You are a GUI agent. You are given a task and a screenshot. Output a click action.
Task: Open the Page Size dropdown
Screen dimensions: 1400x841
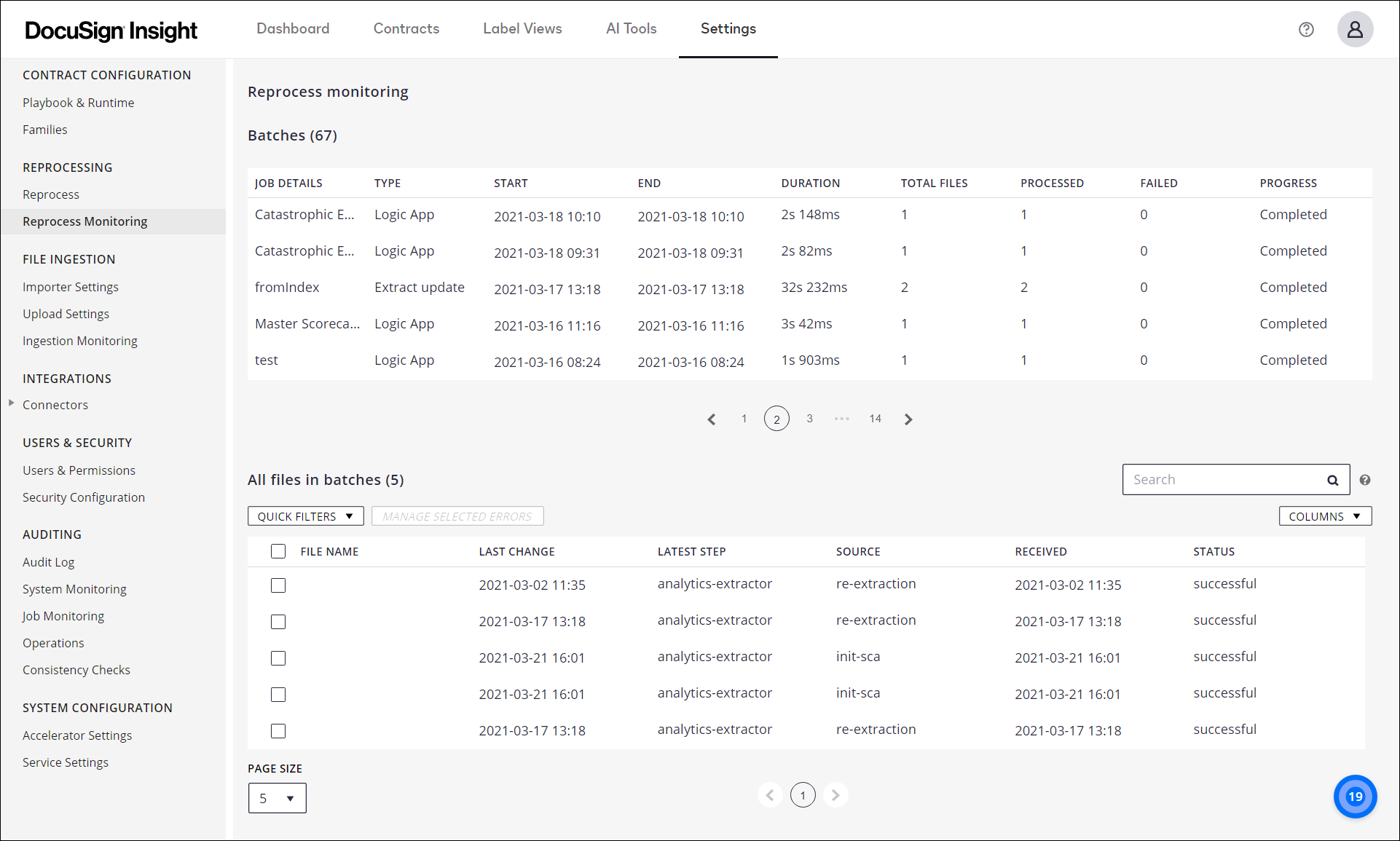tap(277, 797)
